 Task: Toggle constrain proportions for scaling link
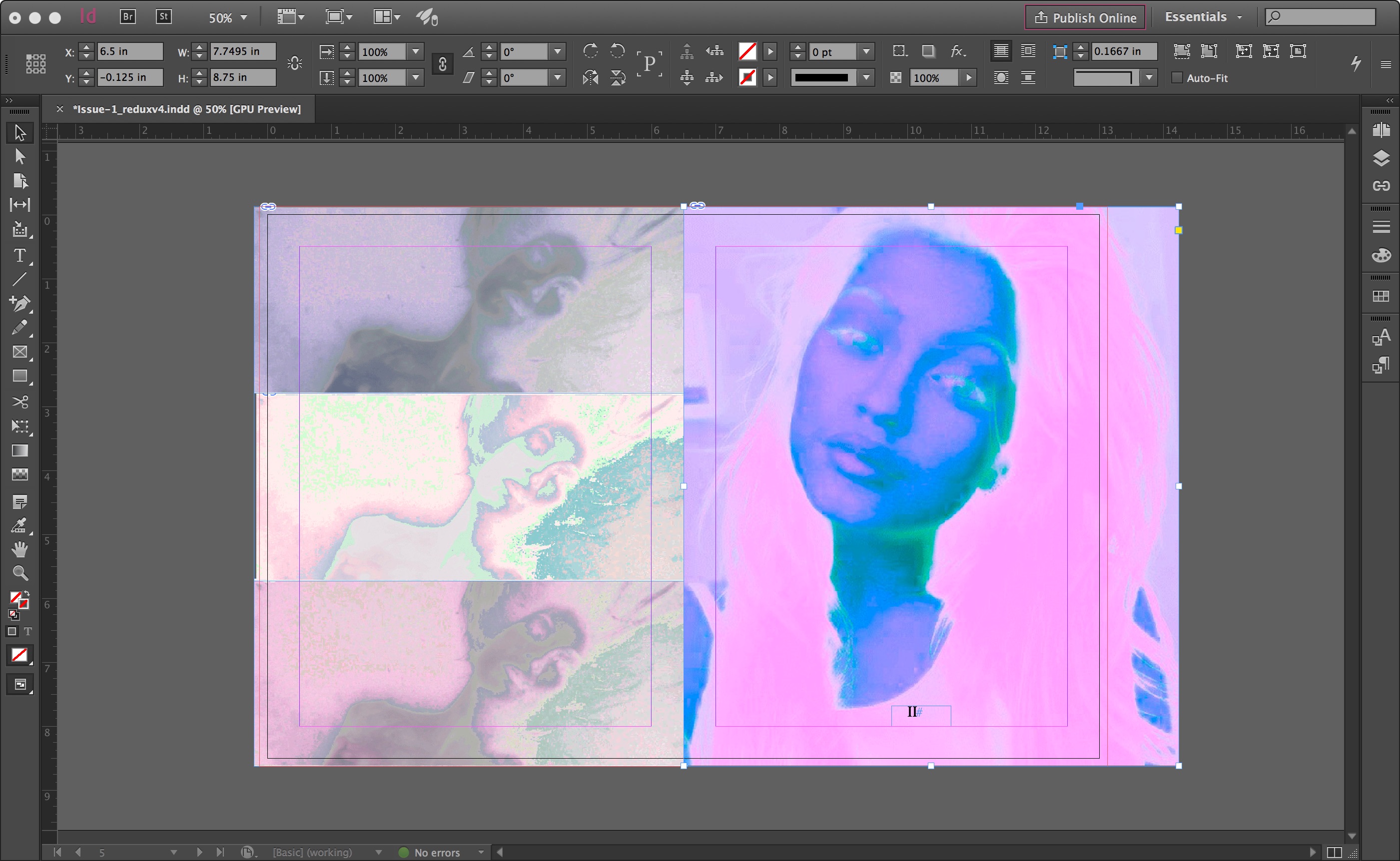[x=443, y=64]
